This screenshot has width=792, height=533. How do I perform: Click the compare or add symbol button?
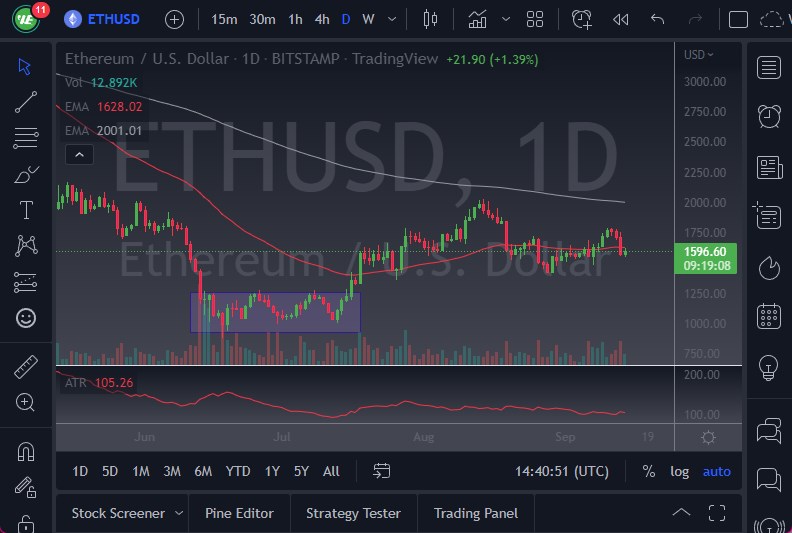tap(174, 20)
